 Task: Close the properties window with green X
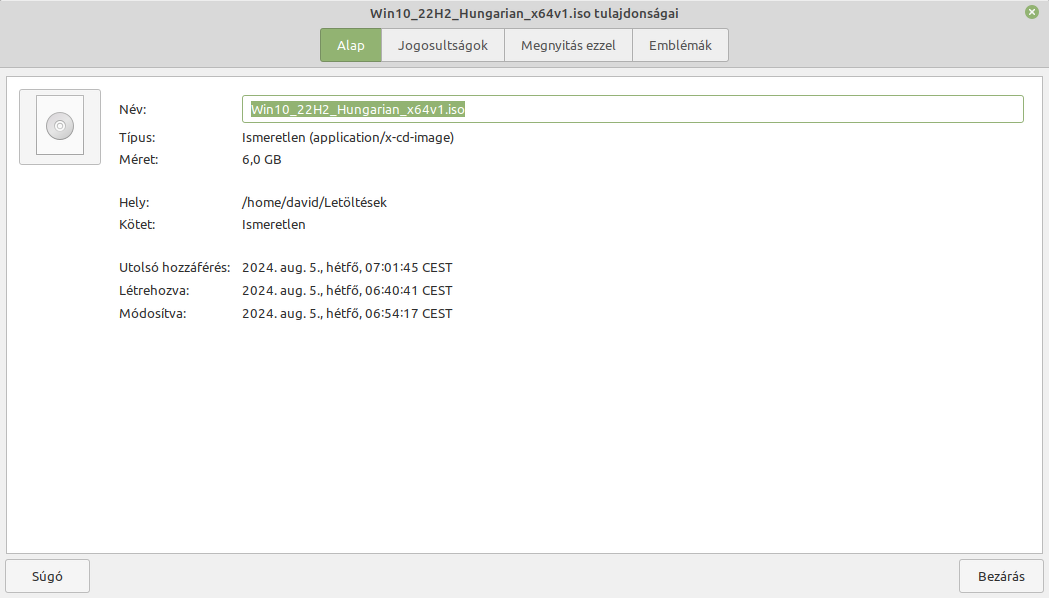[1032, 12]
